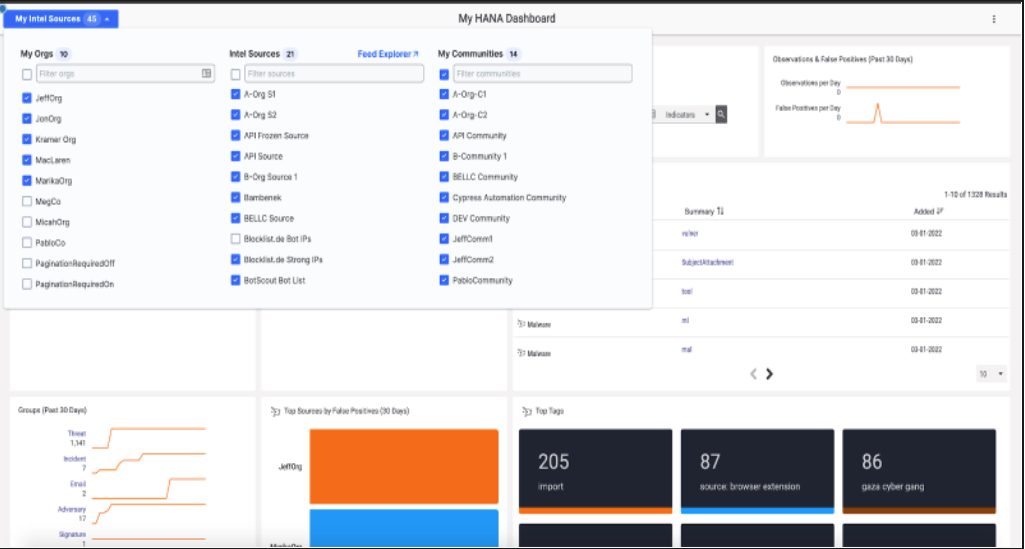Viewport: 1025px width, 549px height.
Task: Uncheck the API Source checkbox
Action: [x=235, y=157]
